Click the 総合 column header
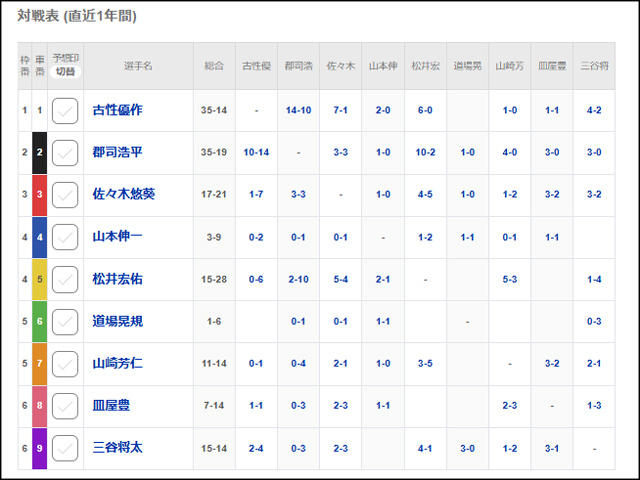The image size is (640, 480). tap(214, 66)
